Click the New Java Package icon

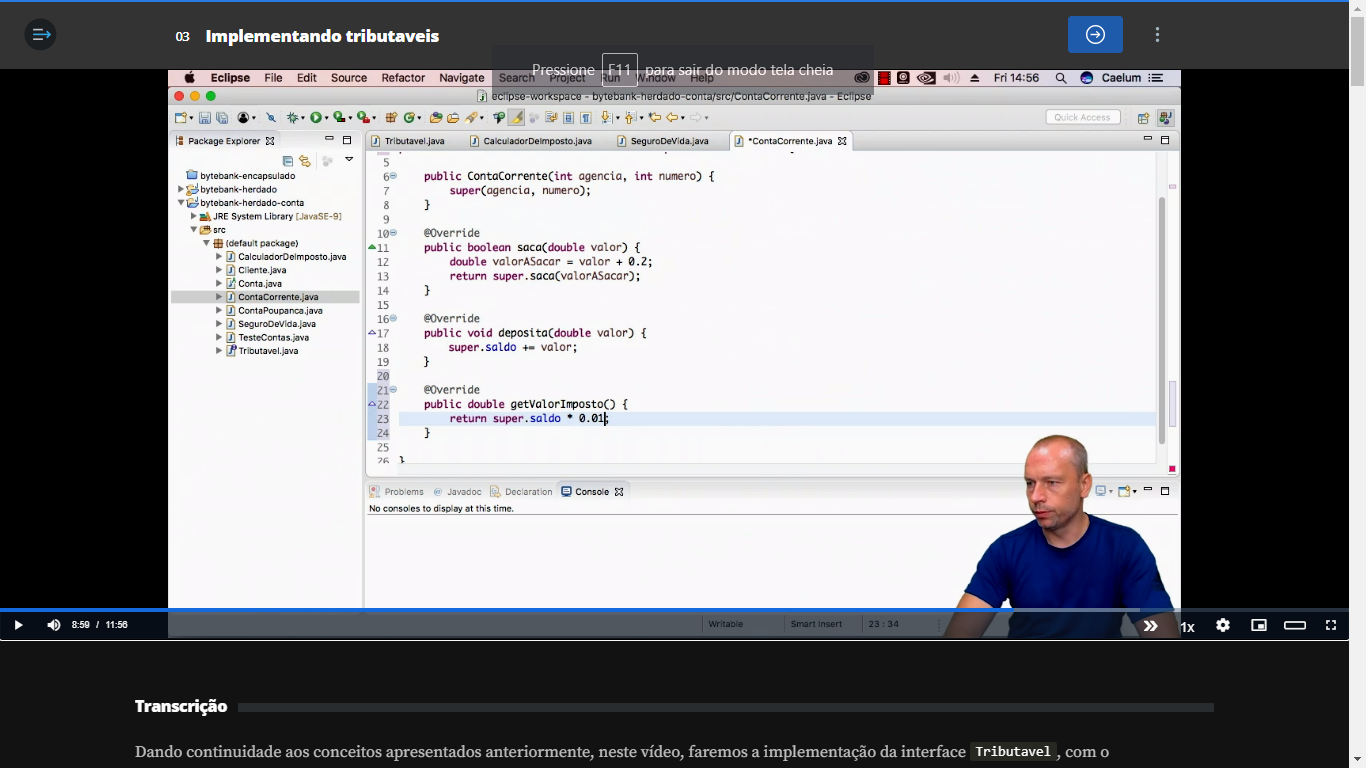pyautogui.click(x=391, y=118)
